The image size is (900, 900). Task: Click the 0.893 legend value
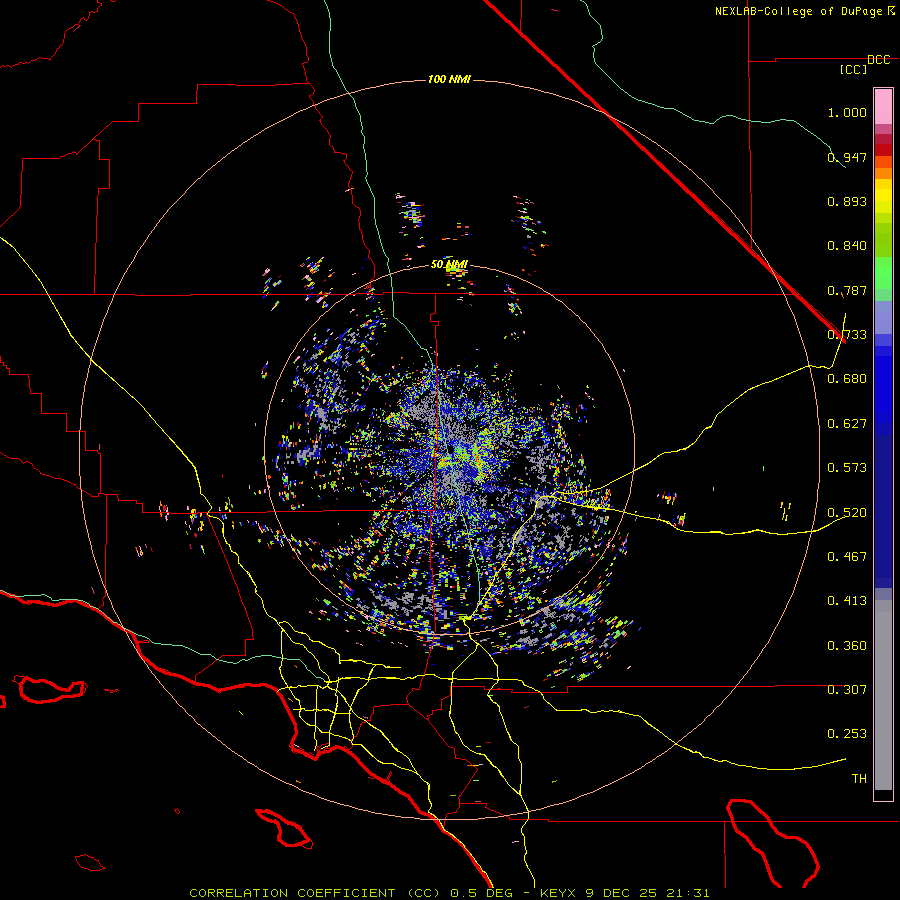click(x=847, y=201)
